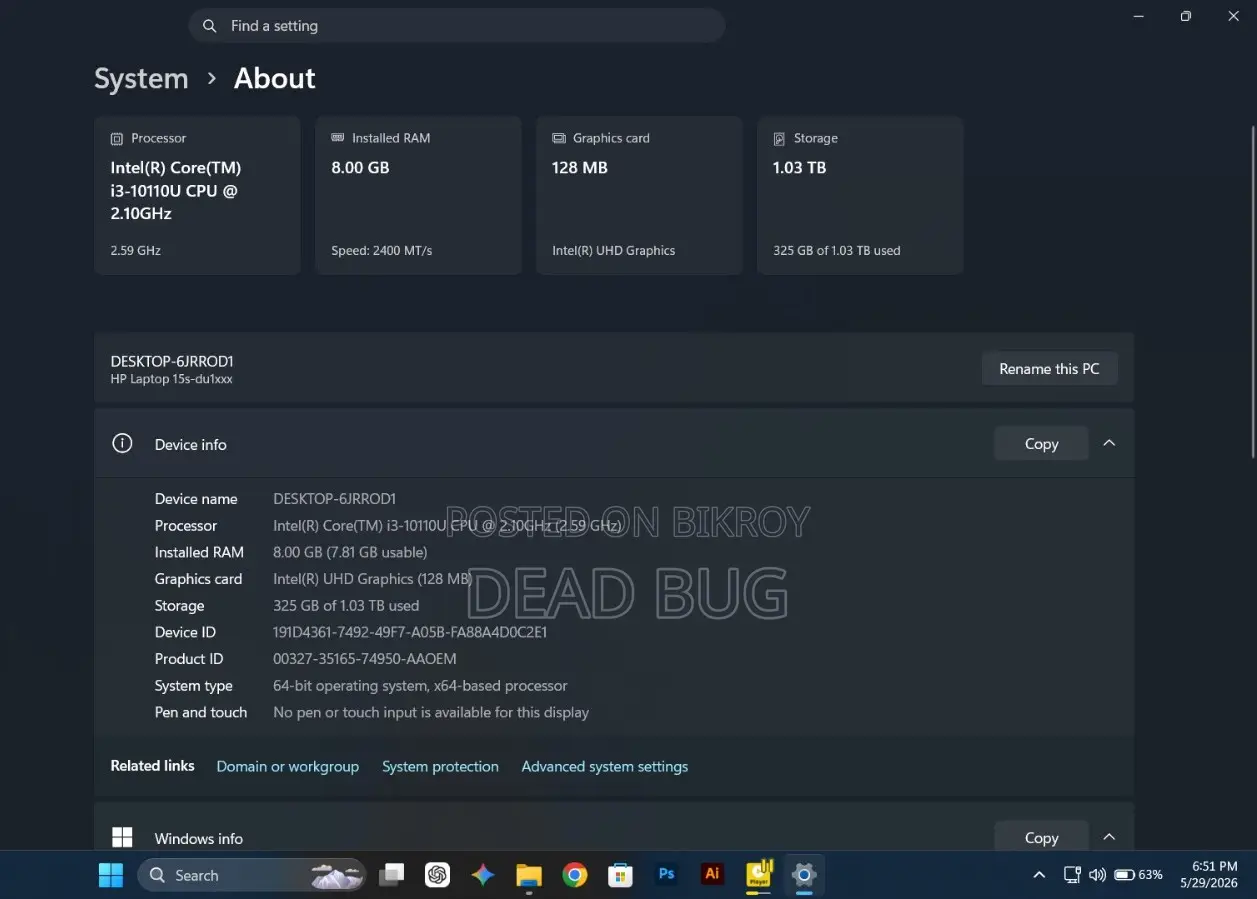Open network status in system tray

1072,875
